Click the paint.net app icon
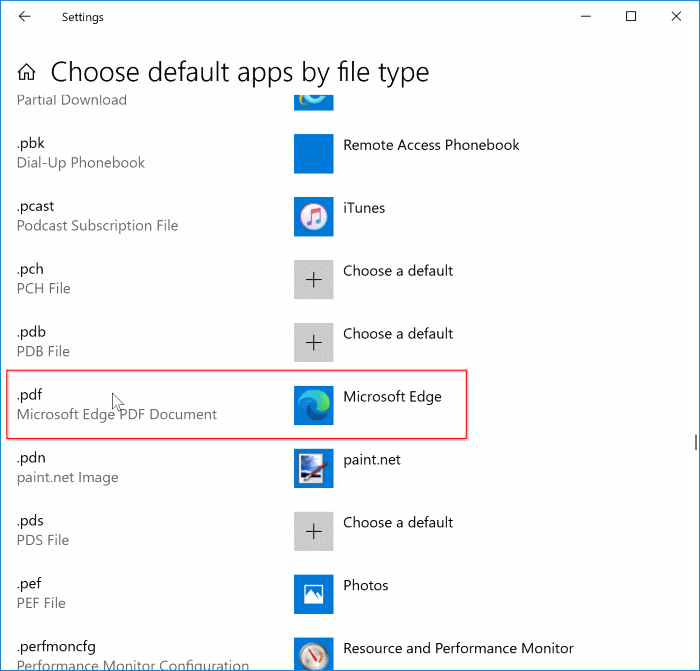The height and width of the screenshot is (671, 700). tap(313, 468)
